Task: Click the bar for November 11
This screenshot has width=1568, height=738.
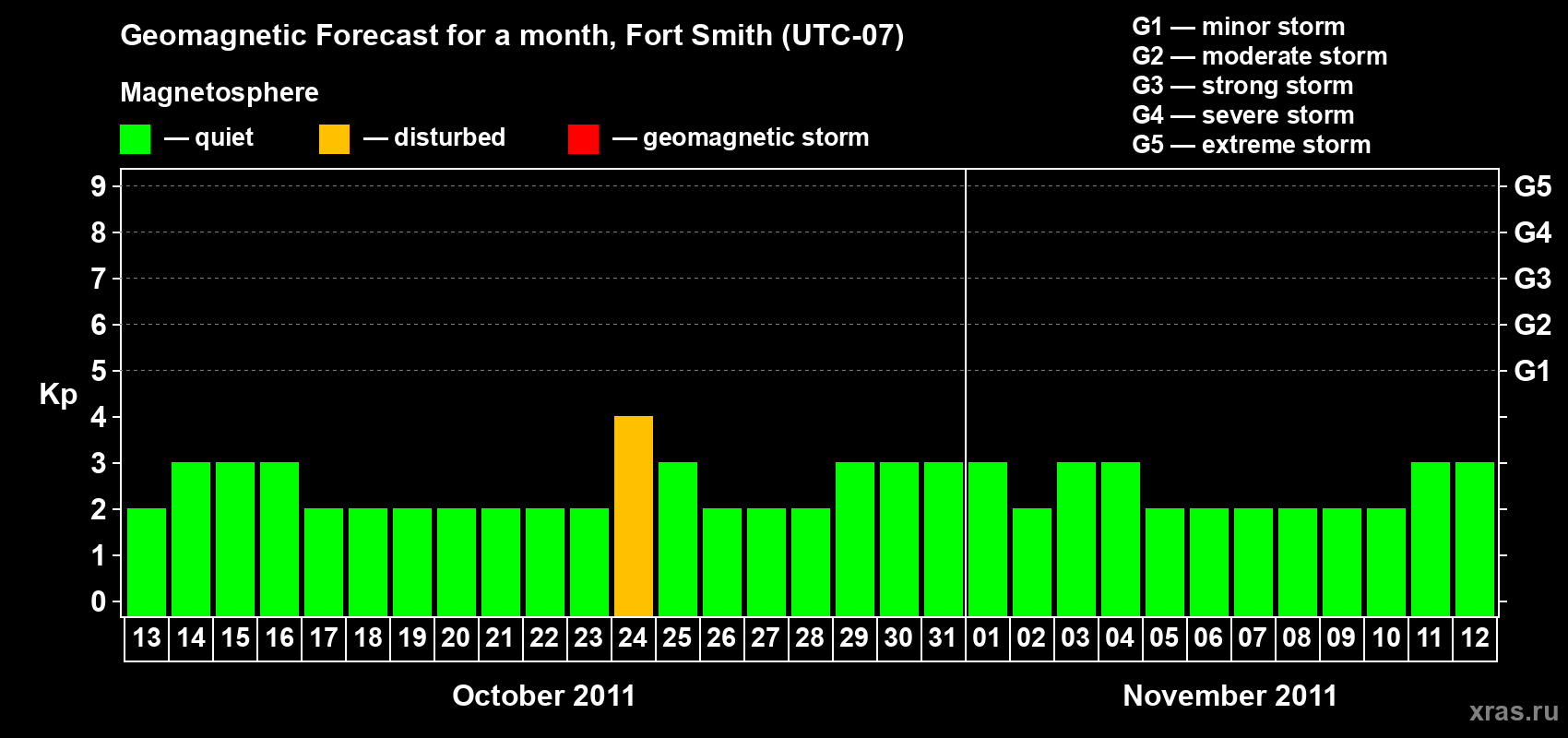Action: click(x=1431, y=539)
